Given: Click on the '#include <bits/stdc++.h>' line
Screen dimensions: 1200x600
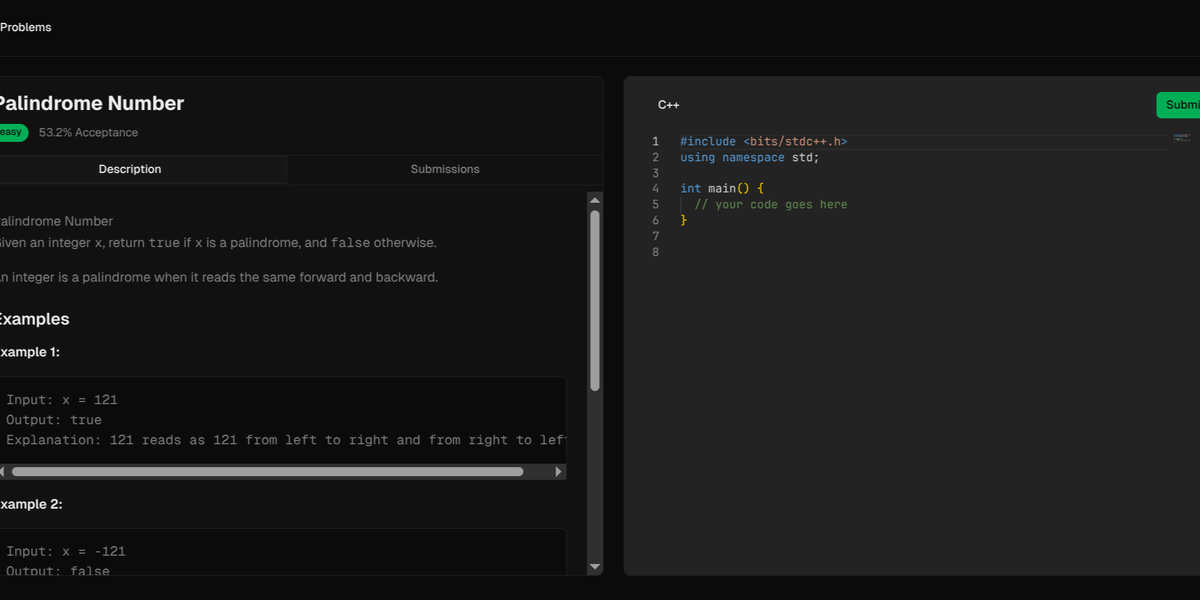Looking at the screenshot, I should pos(763,142).
